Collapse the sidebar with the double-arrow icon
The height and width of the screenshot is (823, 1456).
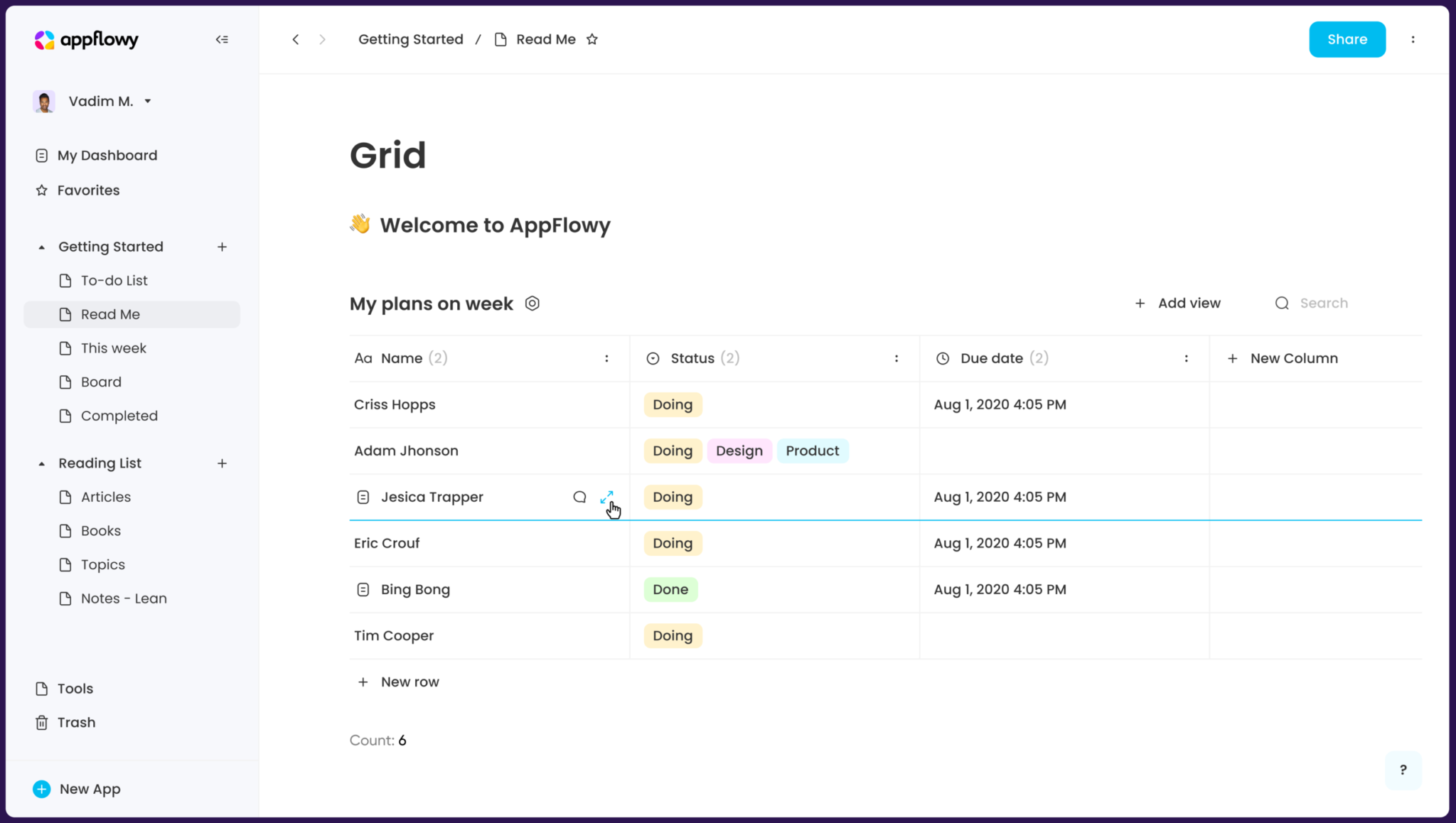(x=222, y=40)
